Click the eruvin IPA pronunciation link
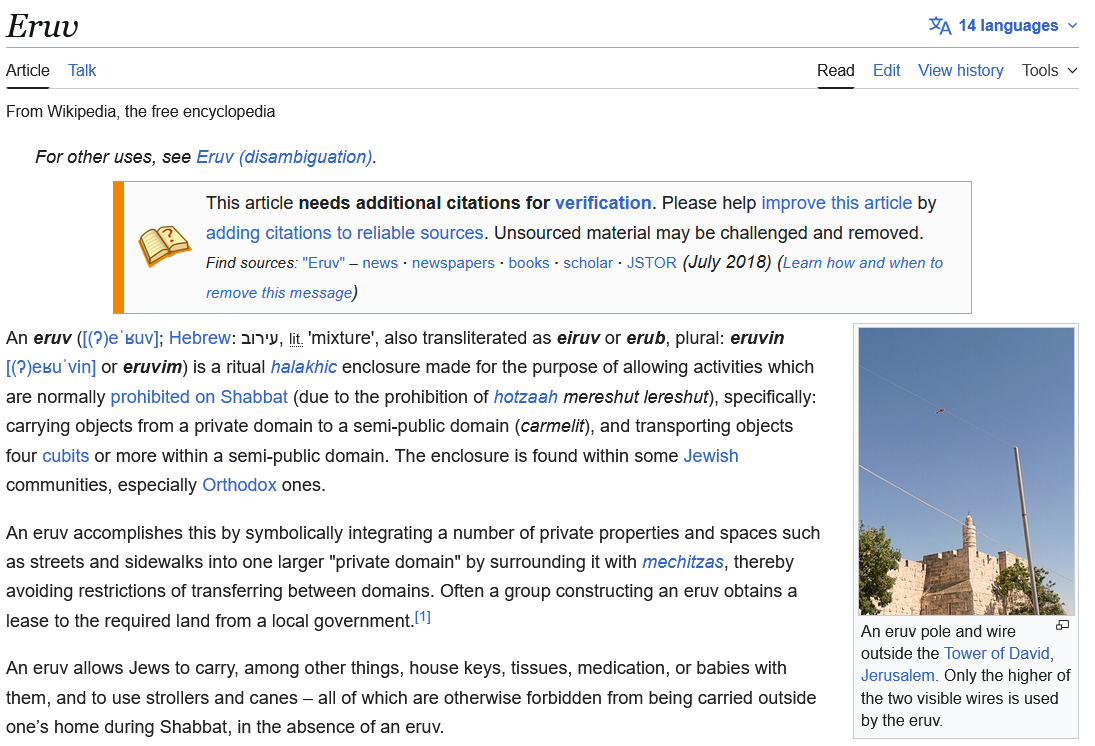 point(51,367)
